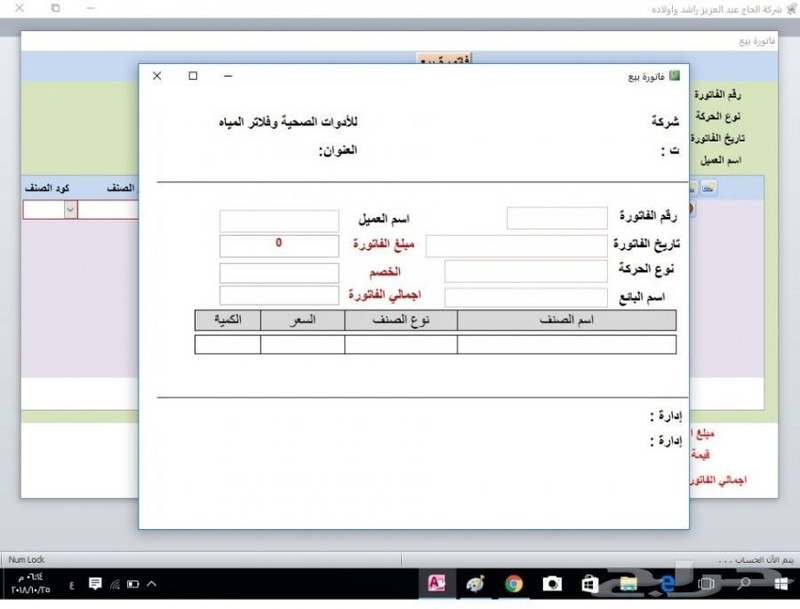Click the للأدوات الصحية وفلاتر المياه heading

(x=288, y=122)
